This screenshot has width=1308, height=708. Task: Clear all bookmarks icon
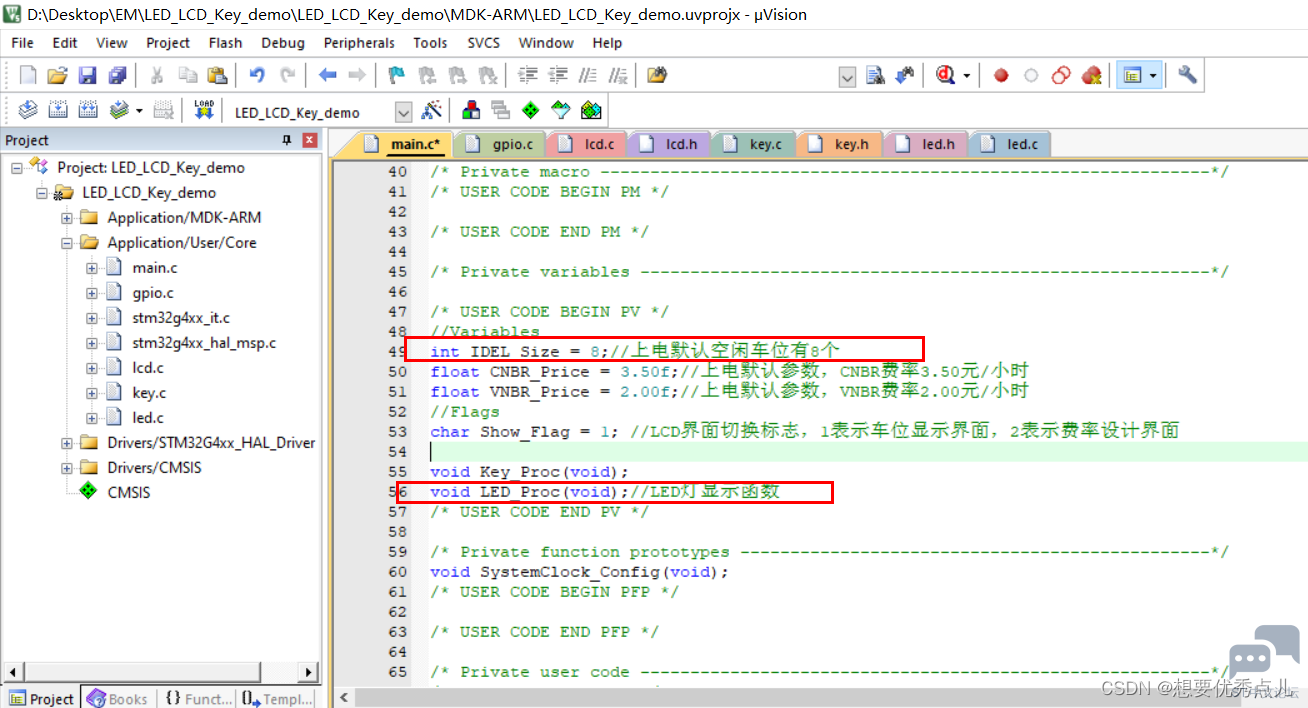click(x=488, y=75)
